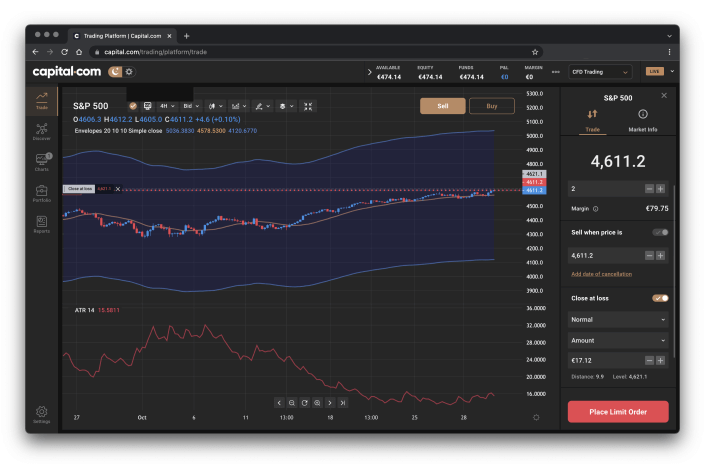This screenshot has width=705, height=475.
Task: Expand the account summary arrow
Action: [x=370, y=72]
